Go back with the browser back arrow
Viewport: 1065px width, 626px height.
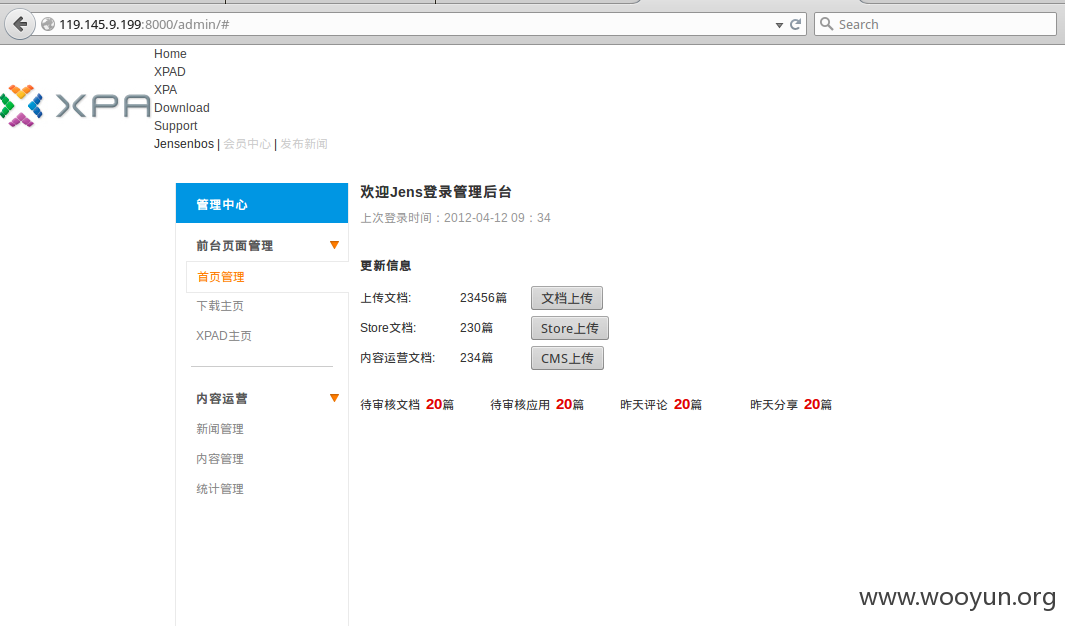point(20,24)
